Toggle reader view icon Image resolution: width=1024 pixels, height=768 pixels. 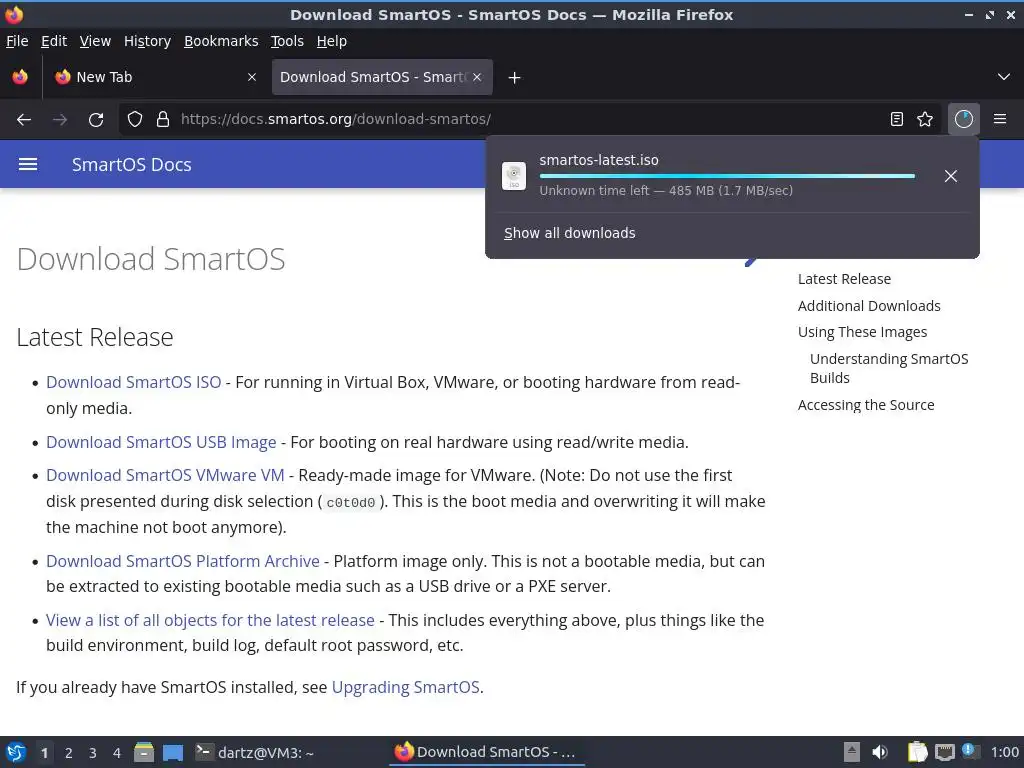[897, 120]
